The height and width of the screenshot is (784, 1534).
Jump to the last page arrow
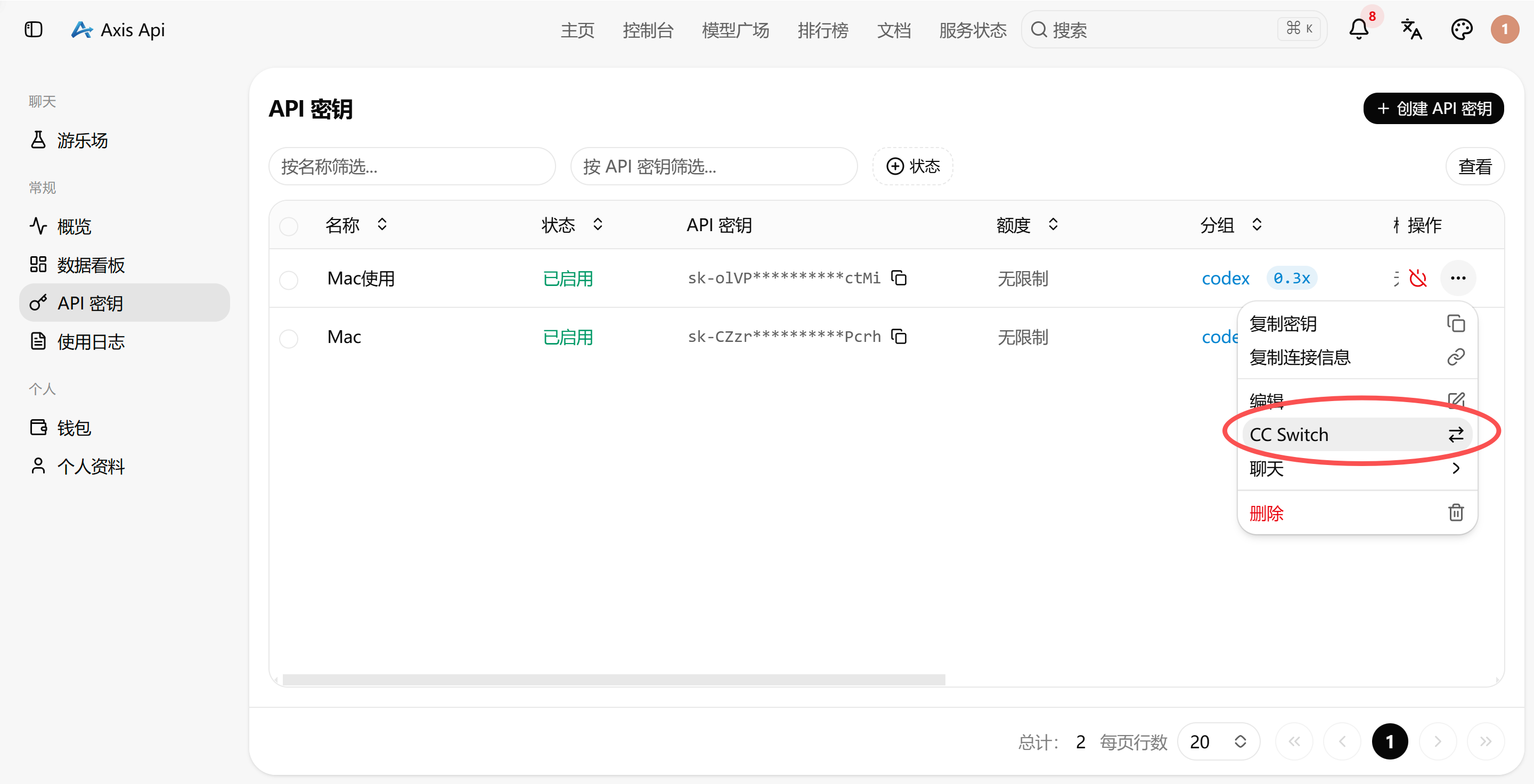click(1485, 742)
